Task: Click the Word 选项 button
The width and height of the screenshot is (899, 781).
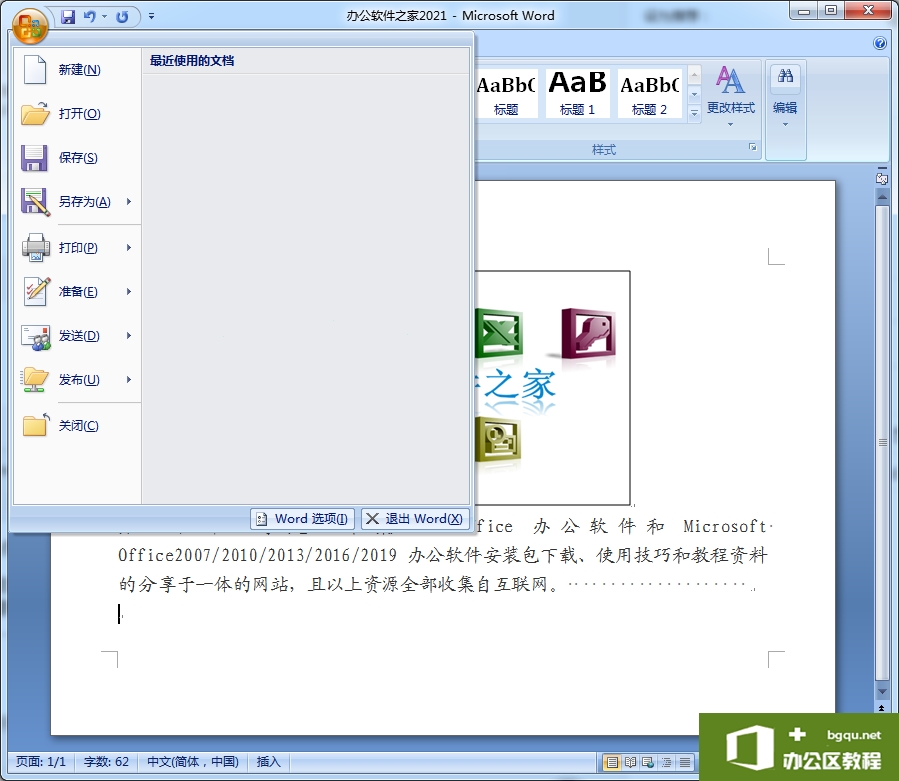Action: click(302, 519)
